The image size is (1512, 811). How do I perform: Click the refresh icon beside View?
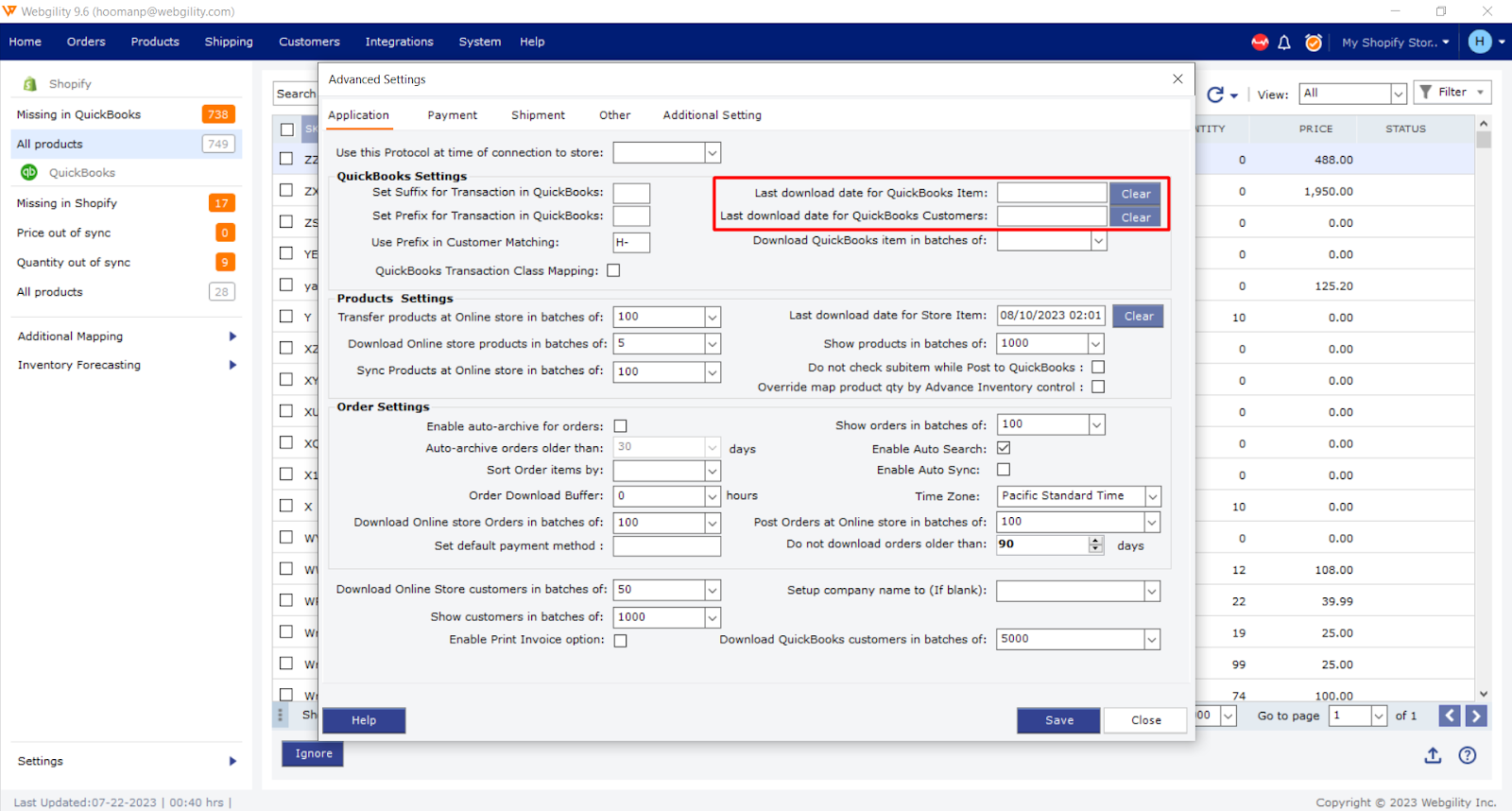(1215, 94)
